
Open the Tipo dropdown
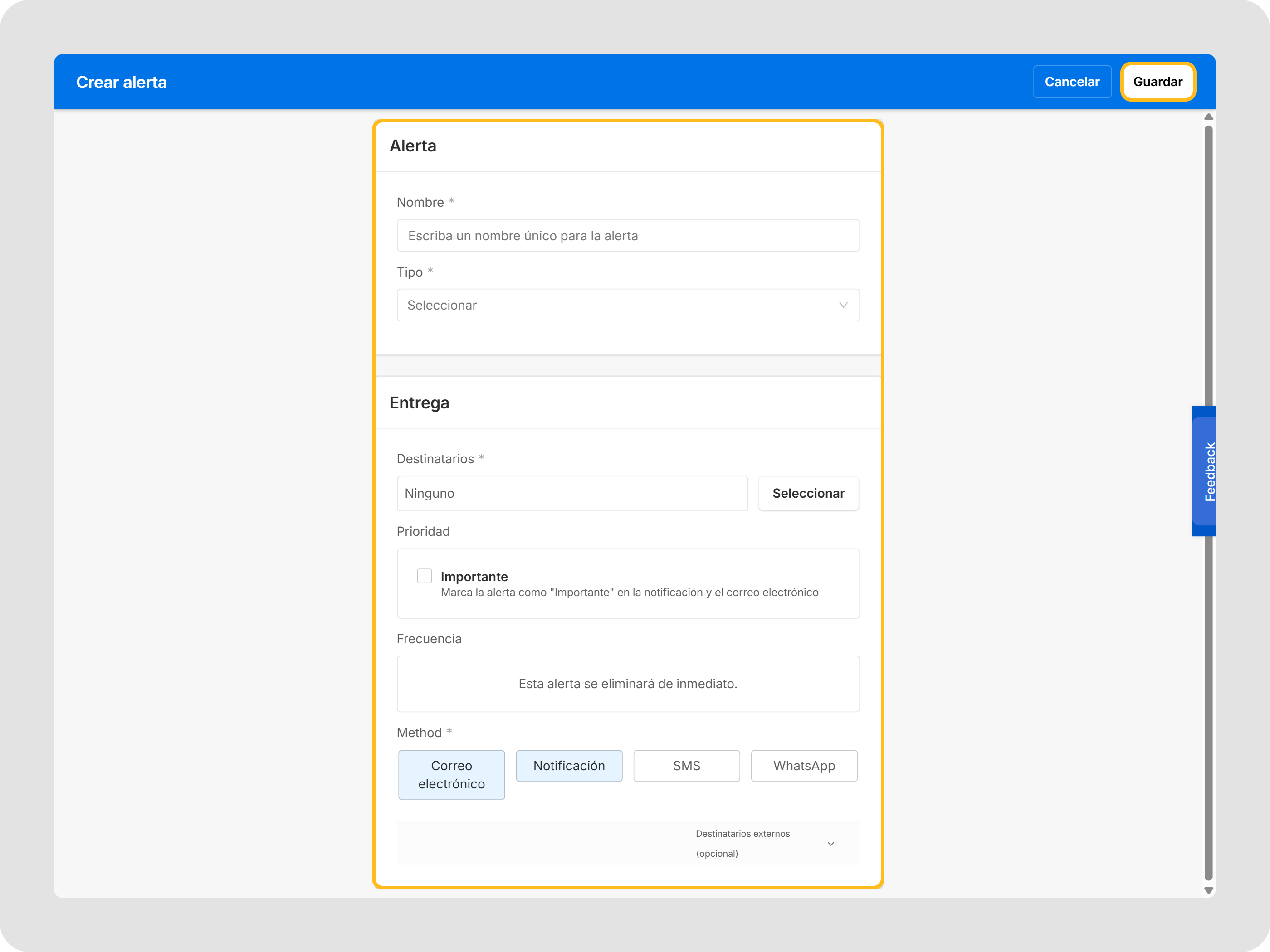click(x=628, y=305)
